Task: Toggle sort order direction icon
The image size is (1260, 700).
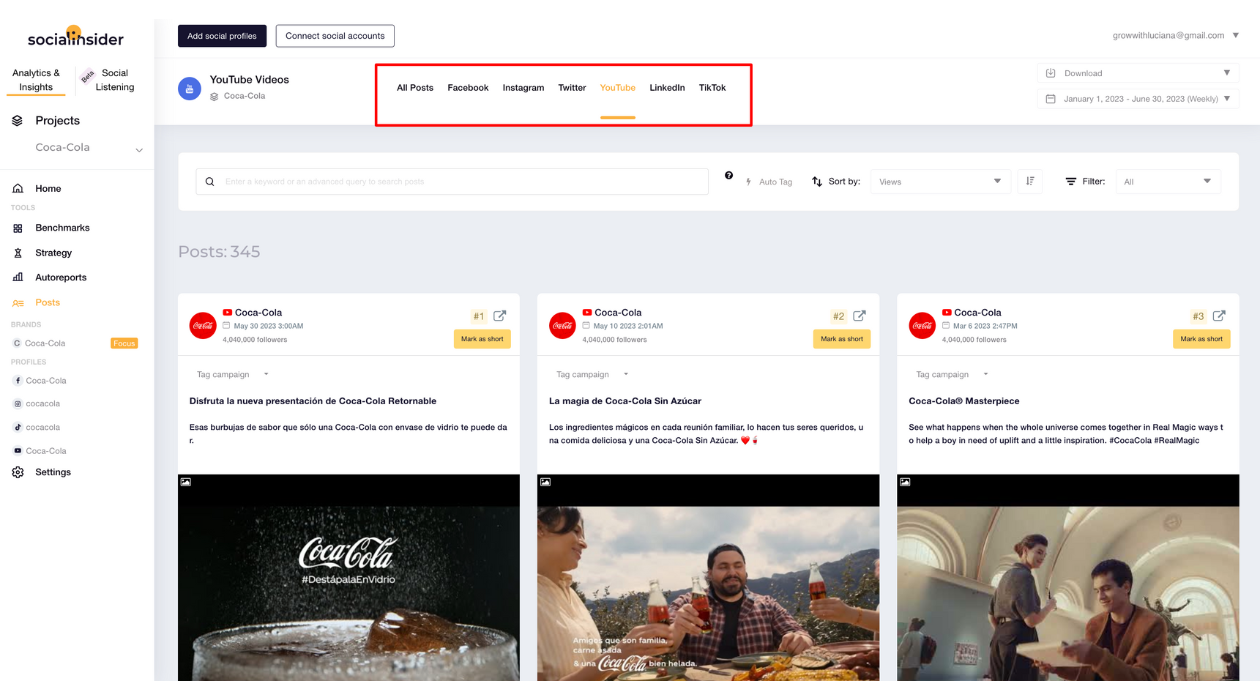Action: click(x=1030, y=181)
